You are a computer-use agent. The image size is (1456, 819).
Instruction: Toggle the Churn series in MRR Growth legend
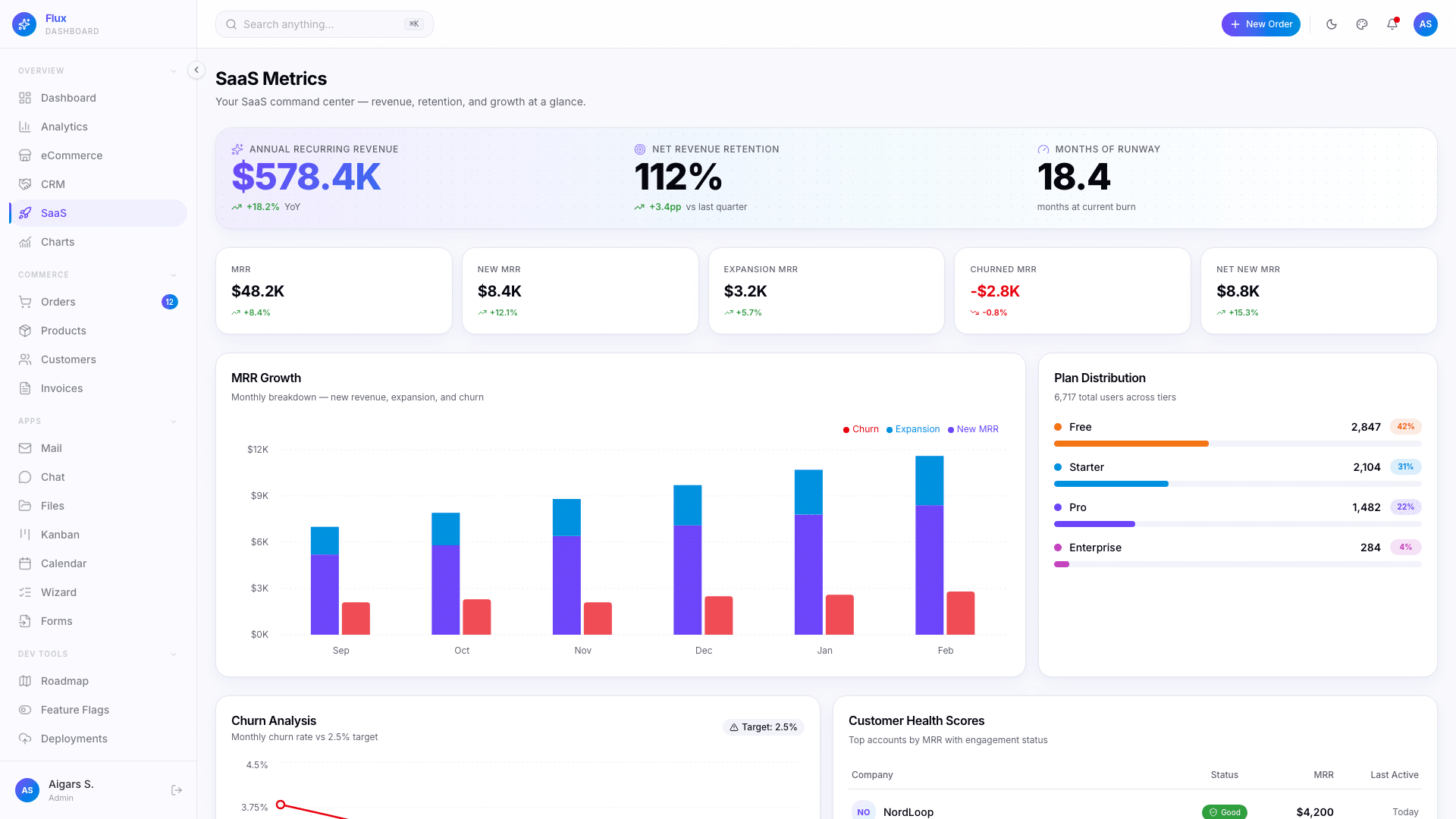(x=861, y=429)
